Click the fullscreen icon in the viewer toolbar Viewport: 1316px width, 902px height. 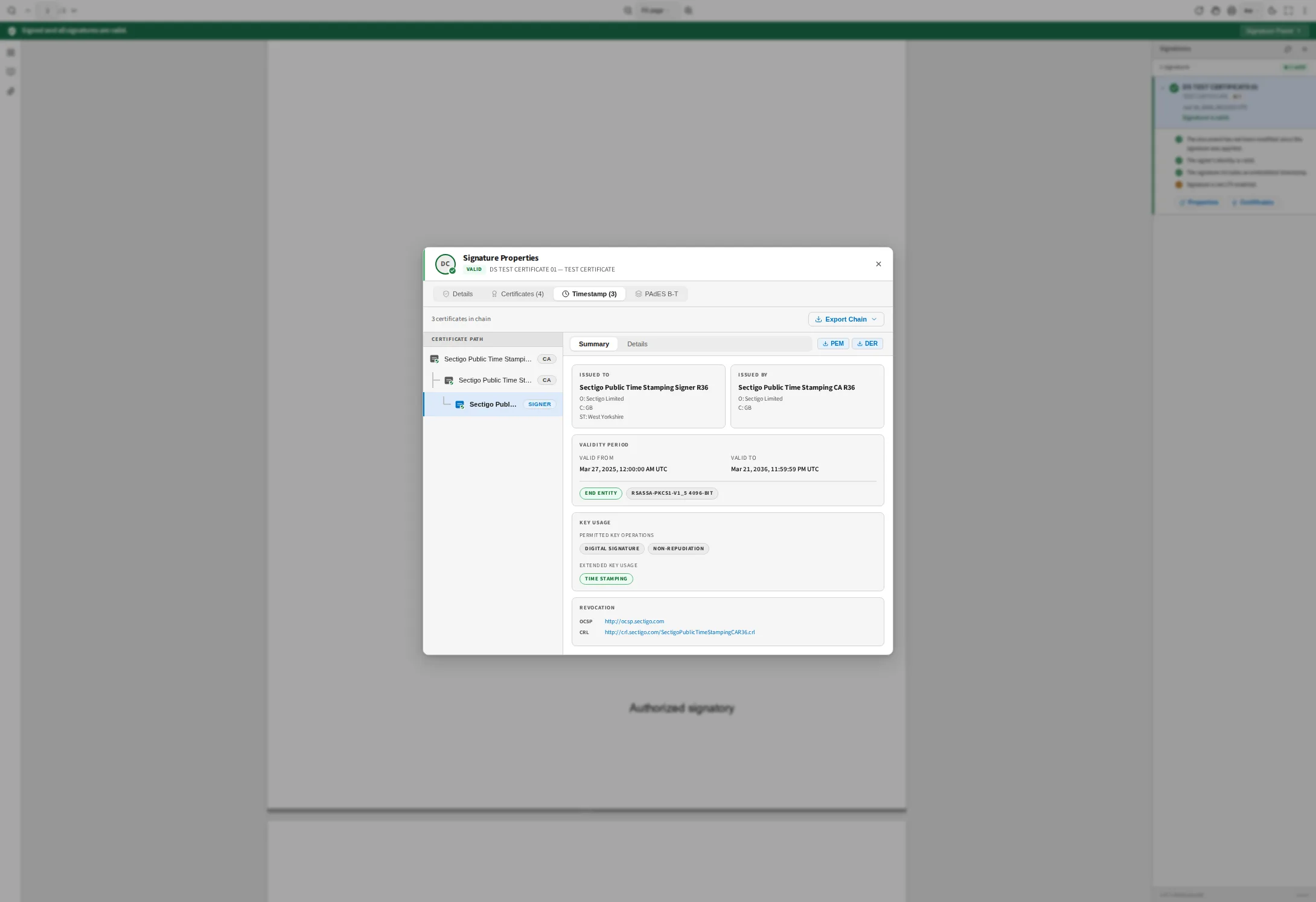click(1288, 10)
